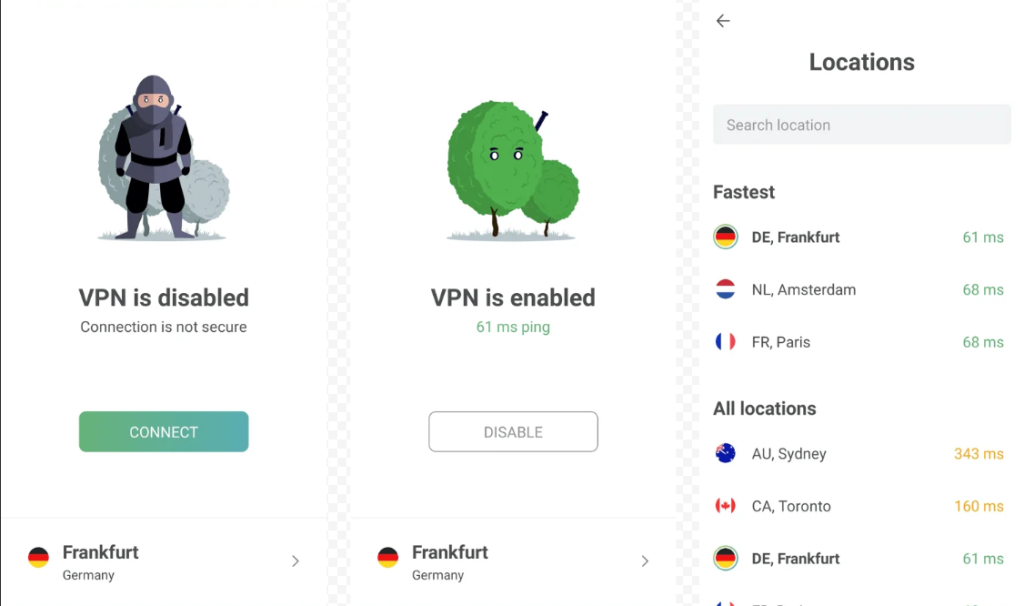Select DE, Frankfurt under All locations
The image size is (1024, 606).
click(x=795, y=559)
